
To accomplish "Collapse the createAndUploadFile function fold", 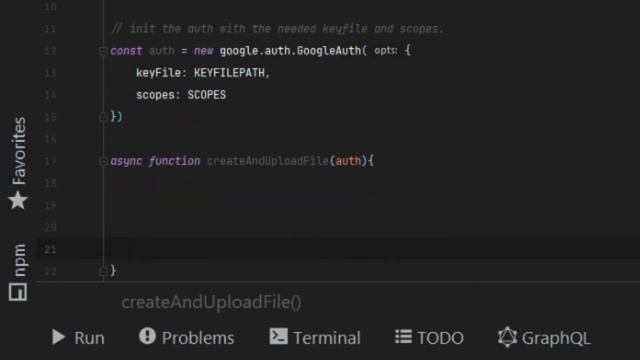I will 103,161.
